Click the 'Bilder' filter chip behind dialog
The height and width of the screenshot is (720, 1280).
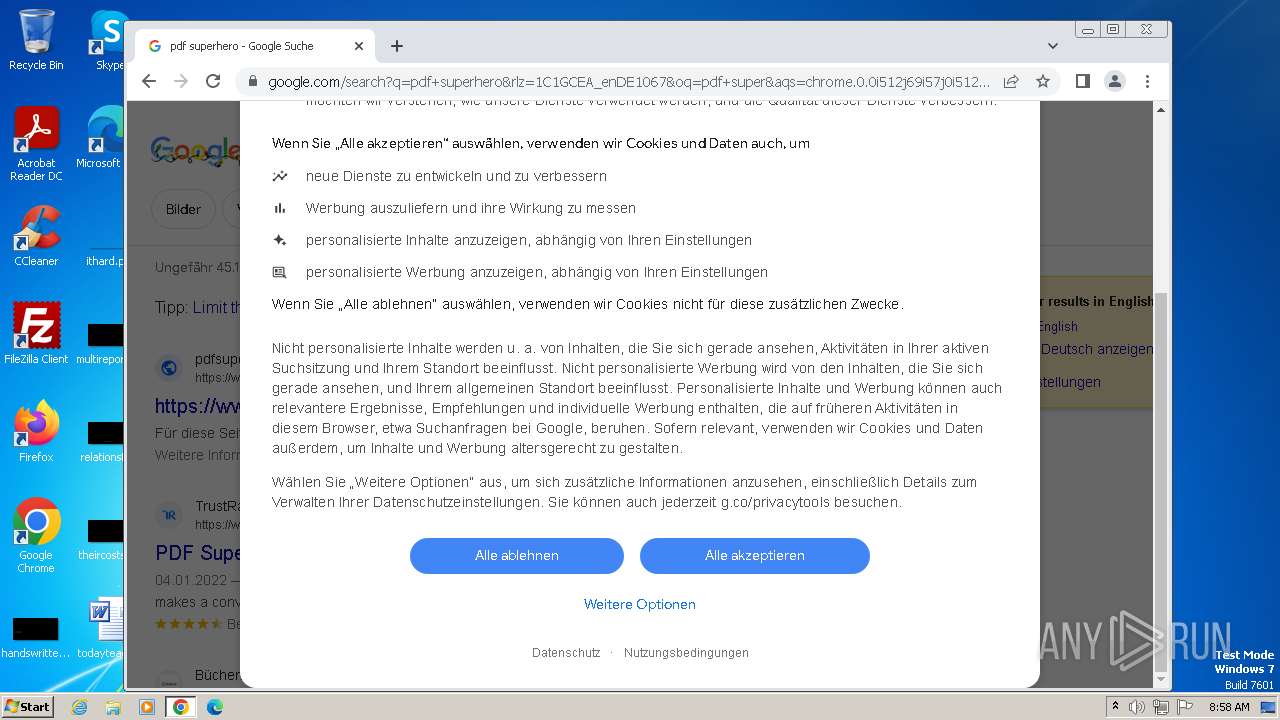(183, 209)
